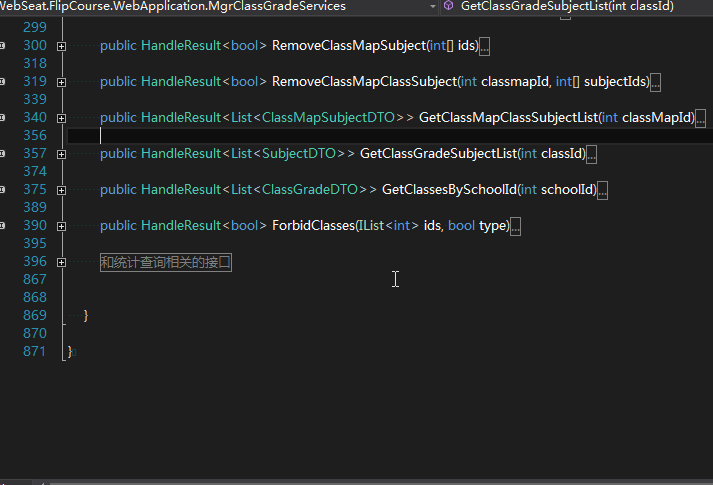The image size is (713, 485).
Task: Click the RemoveClassMapClassSubject method name
Action: pos(364,81)
